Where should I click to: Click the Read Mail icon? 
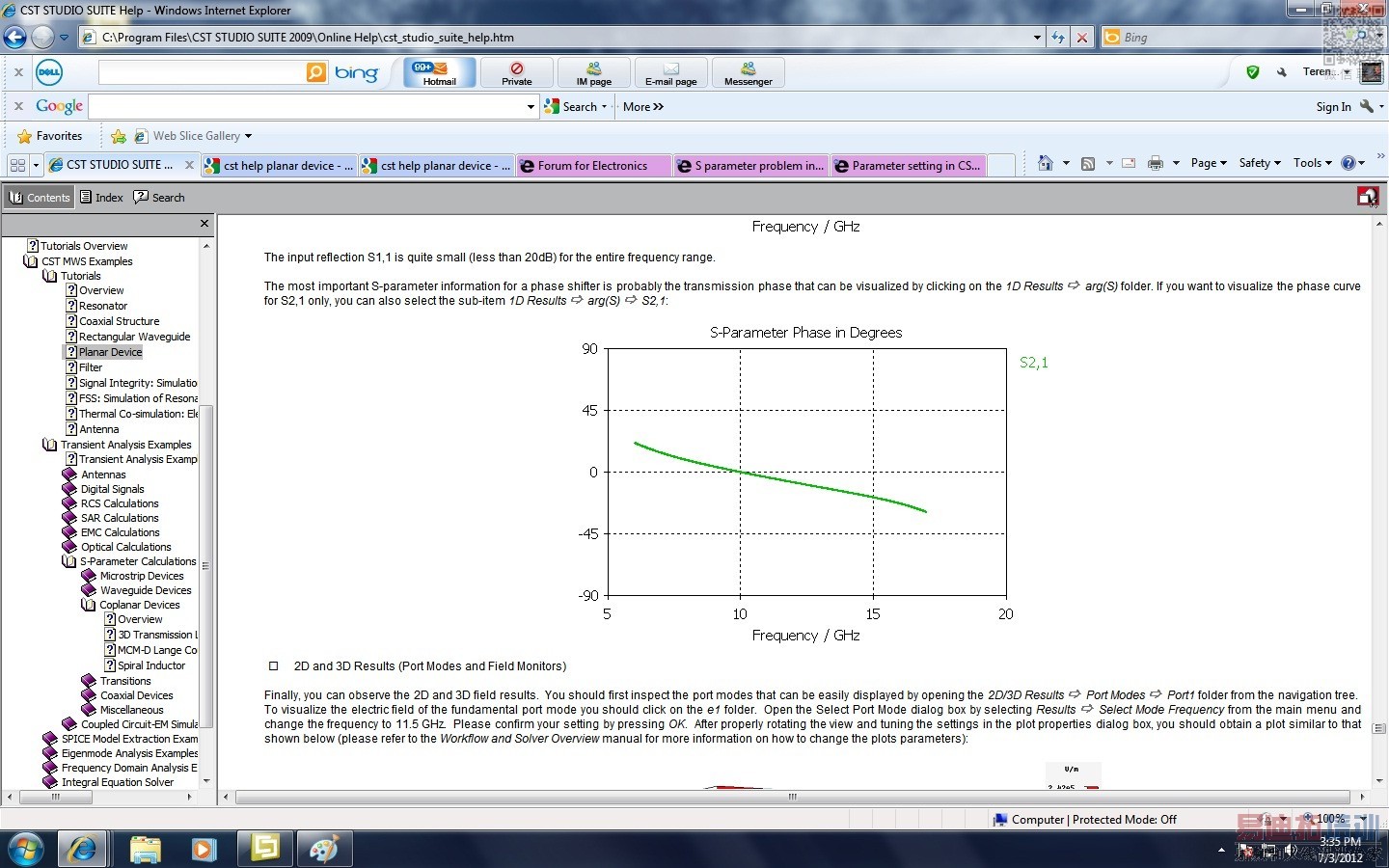tap(1129, 164)
